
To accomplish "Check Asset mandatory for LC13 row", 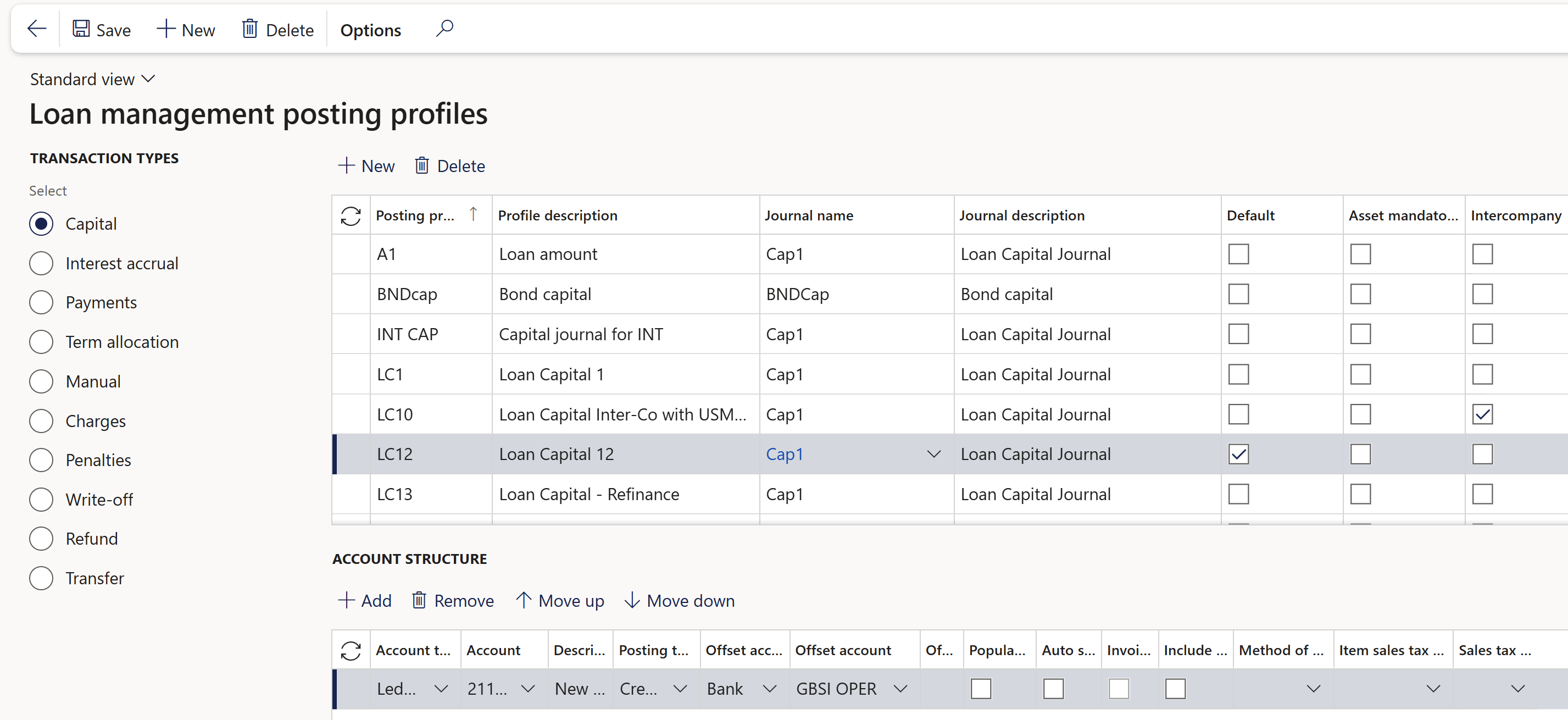I will pyautogui.click(x=1360, y=494).
